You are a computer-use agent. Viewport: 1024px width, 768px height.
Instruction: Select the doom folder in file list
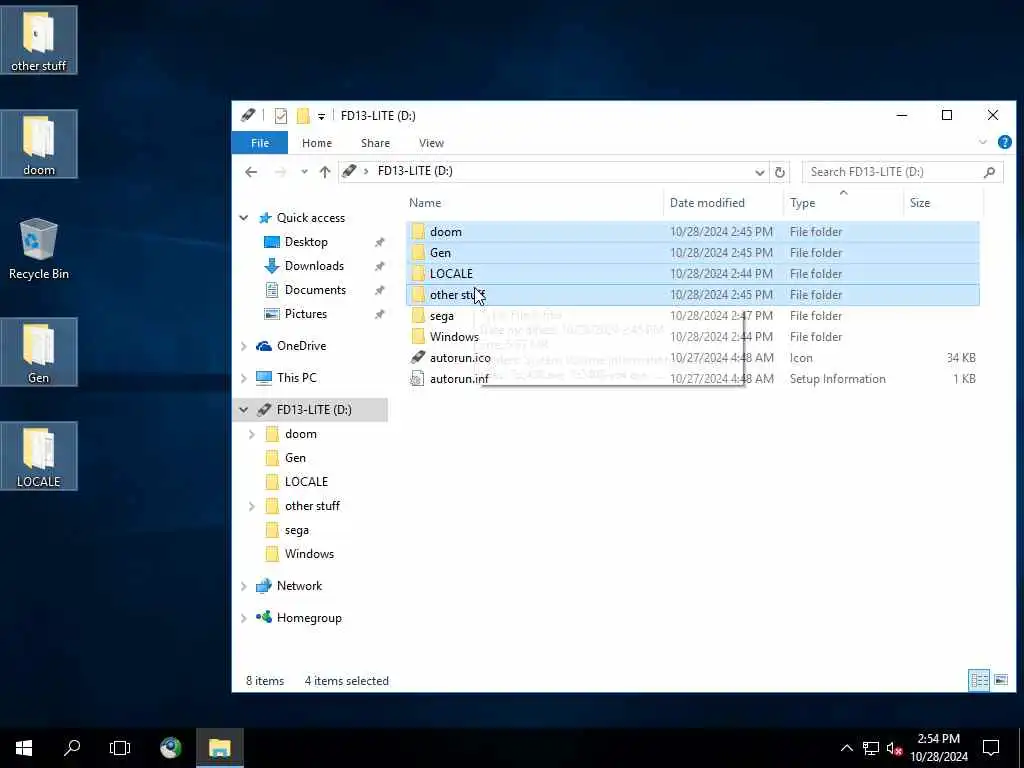point(692,232)
